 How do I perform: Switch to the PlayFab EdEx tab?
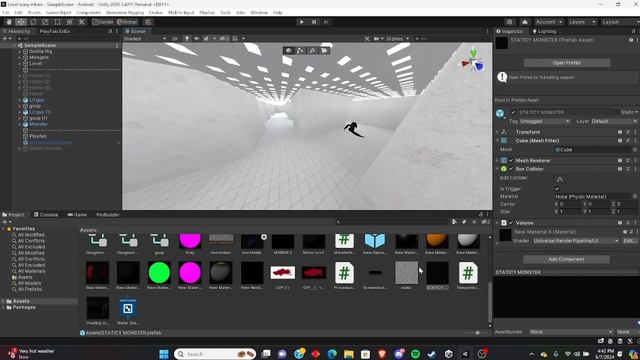(55, 31)
